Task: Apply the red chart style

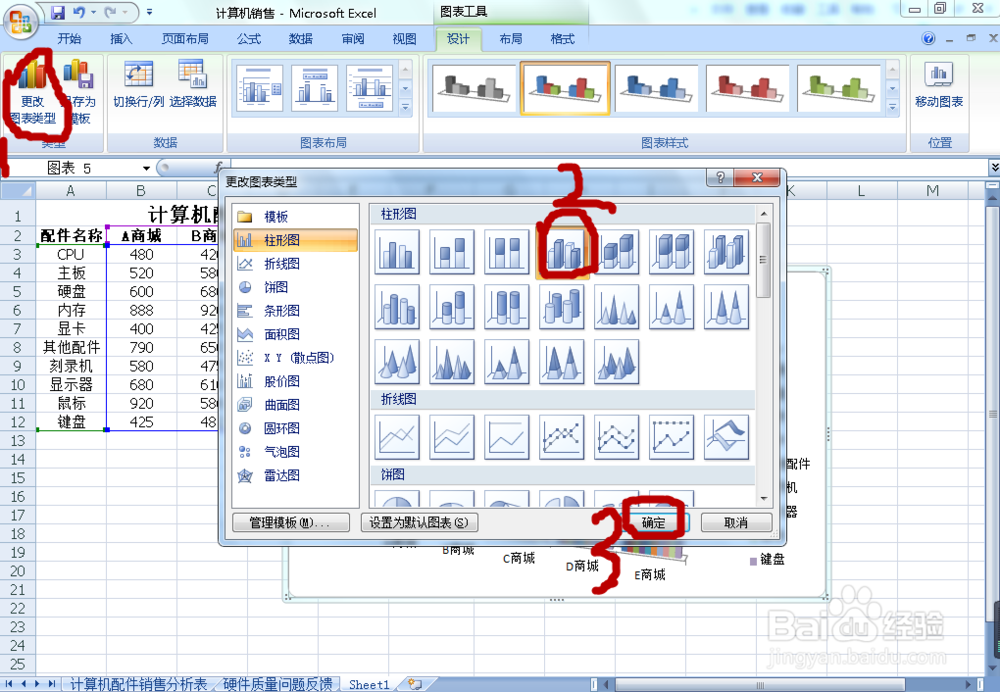Action: tap(748, 89)
